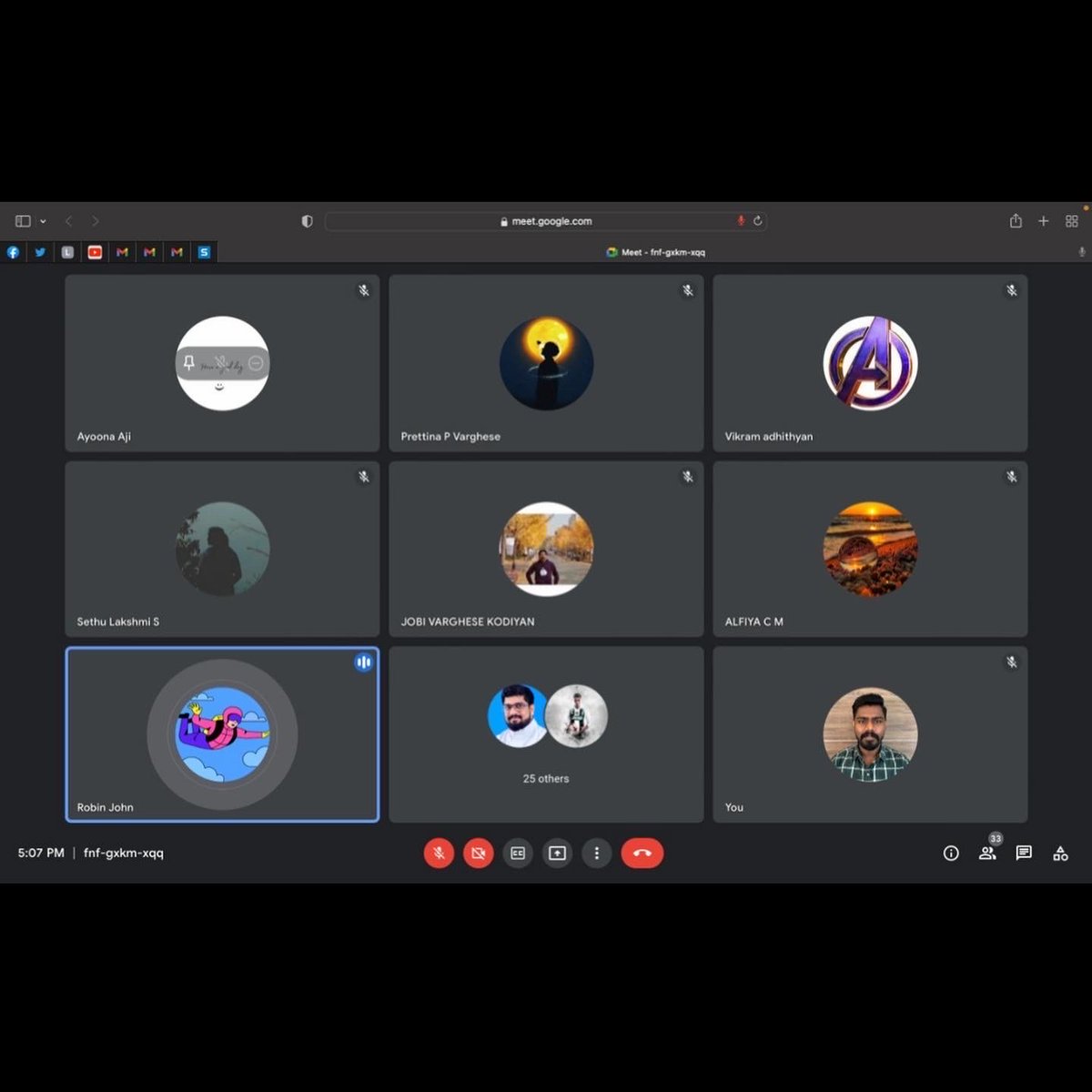Click the Prettina P Varghese name label
Image resolution: width=1092 pixels, height=1092 pixels.
tap(450, 437)
